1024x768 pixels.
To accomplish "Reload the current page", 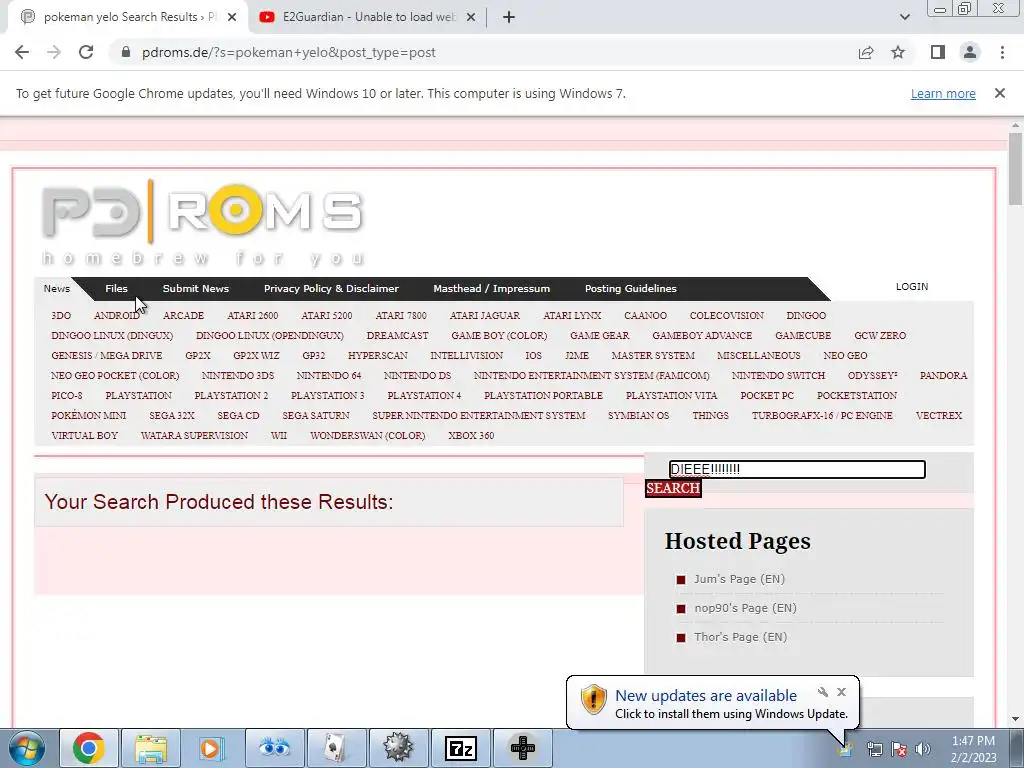I will tap(86, 52).
